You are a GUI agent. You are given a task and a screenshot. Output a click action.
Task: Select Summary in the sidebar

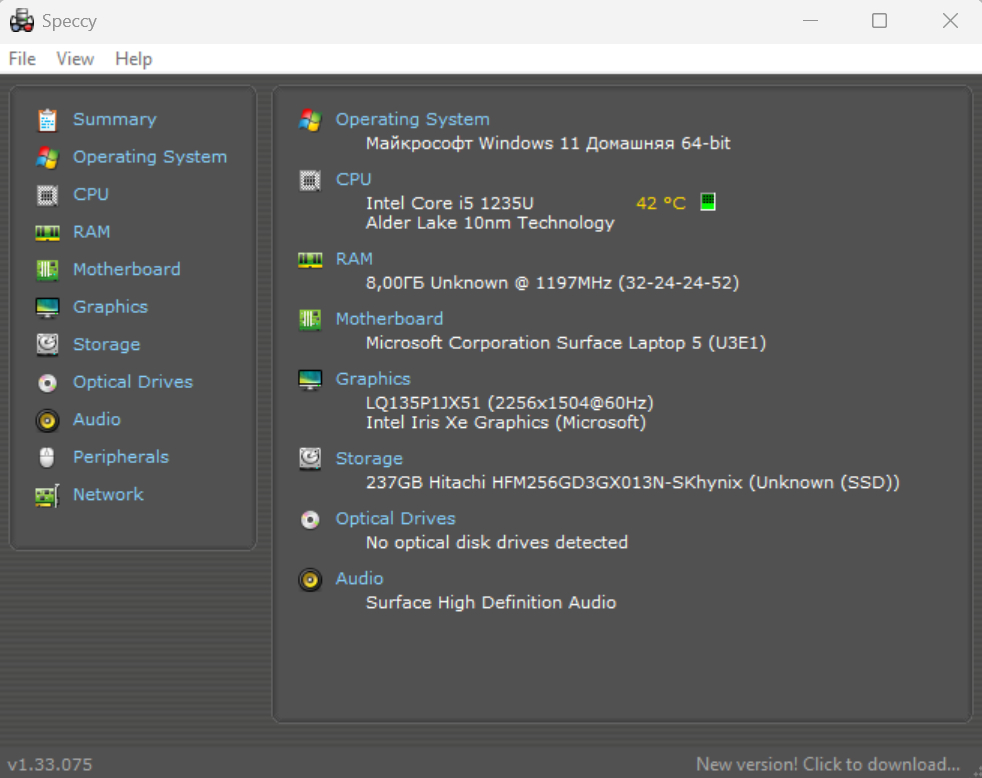[x=115, y=119]
